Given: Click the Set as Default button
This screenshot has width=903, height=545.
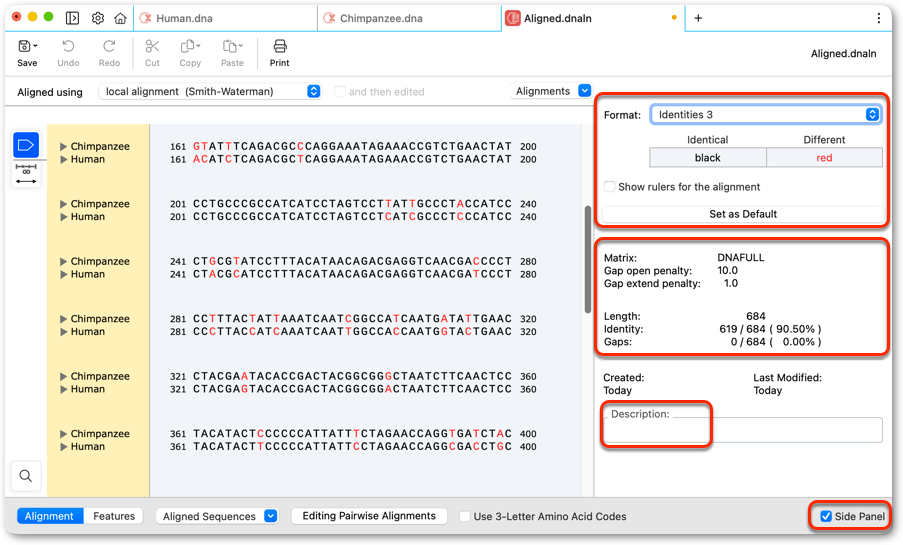Looking at the screenshot, I should click(743, 214).
